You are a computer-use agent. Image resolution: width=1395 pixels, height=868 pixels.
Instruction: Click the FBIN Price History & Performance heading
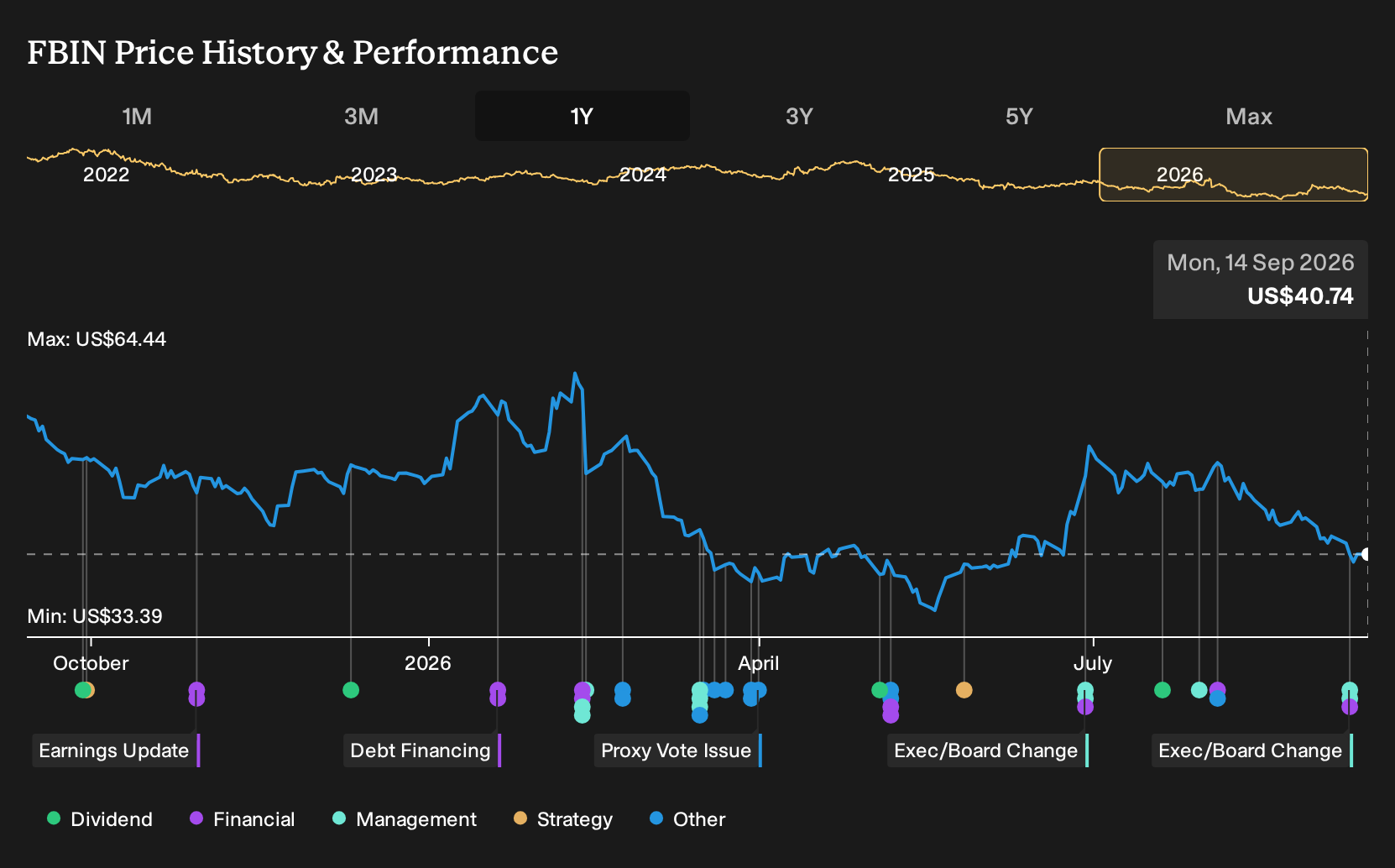(x=293, y=53)
